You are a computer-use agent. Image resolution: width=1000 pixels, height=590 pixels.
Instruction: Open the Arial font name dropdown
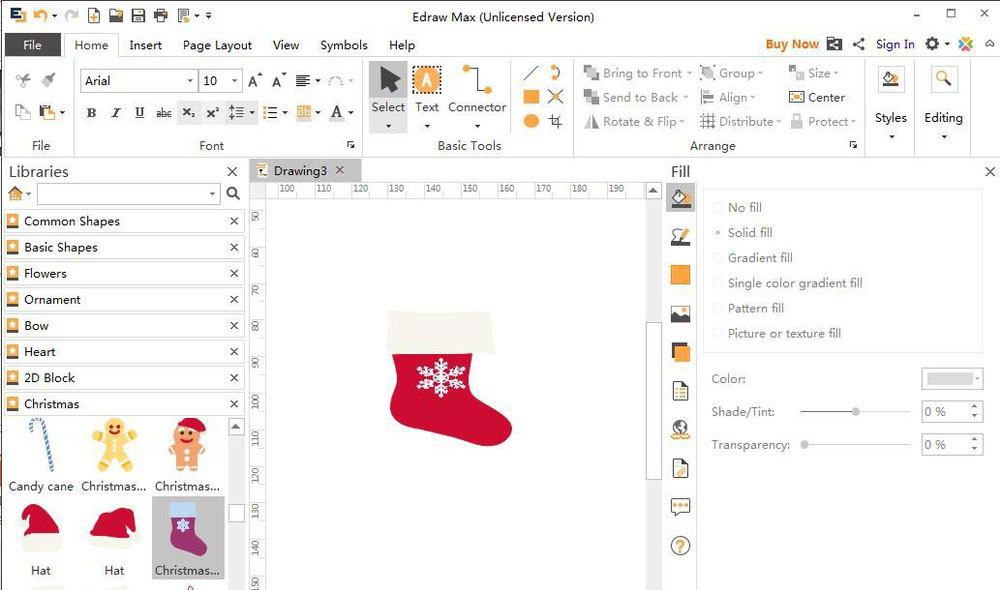pyautogui.click(x=189, y=81)
